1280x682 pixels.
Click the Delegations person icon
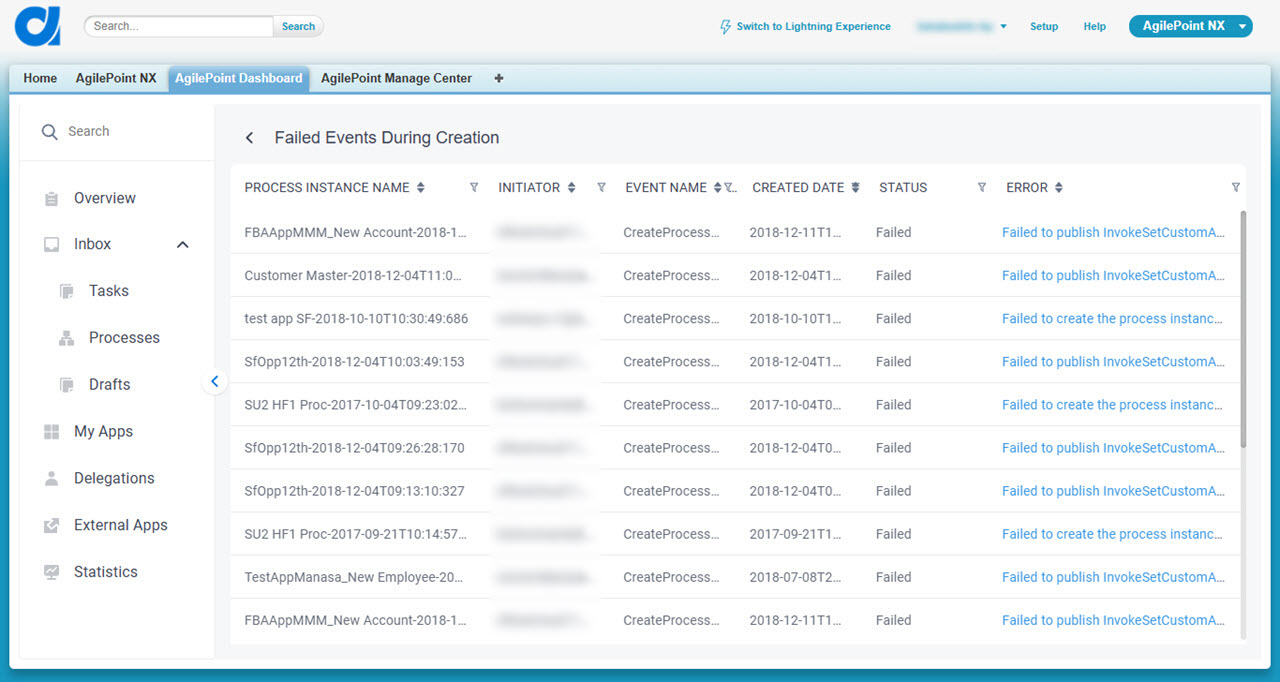51,479
